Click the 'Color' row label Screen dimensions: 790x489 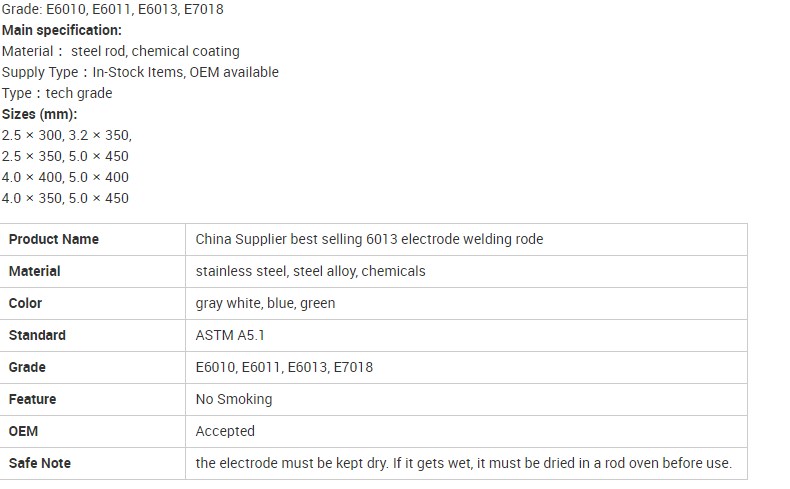tap(26, 303)
